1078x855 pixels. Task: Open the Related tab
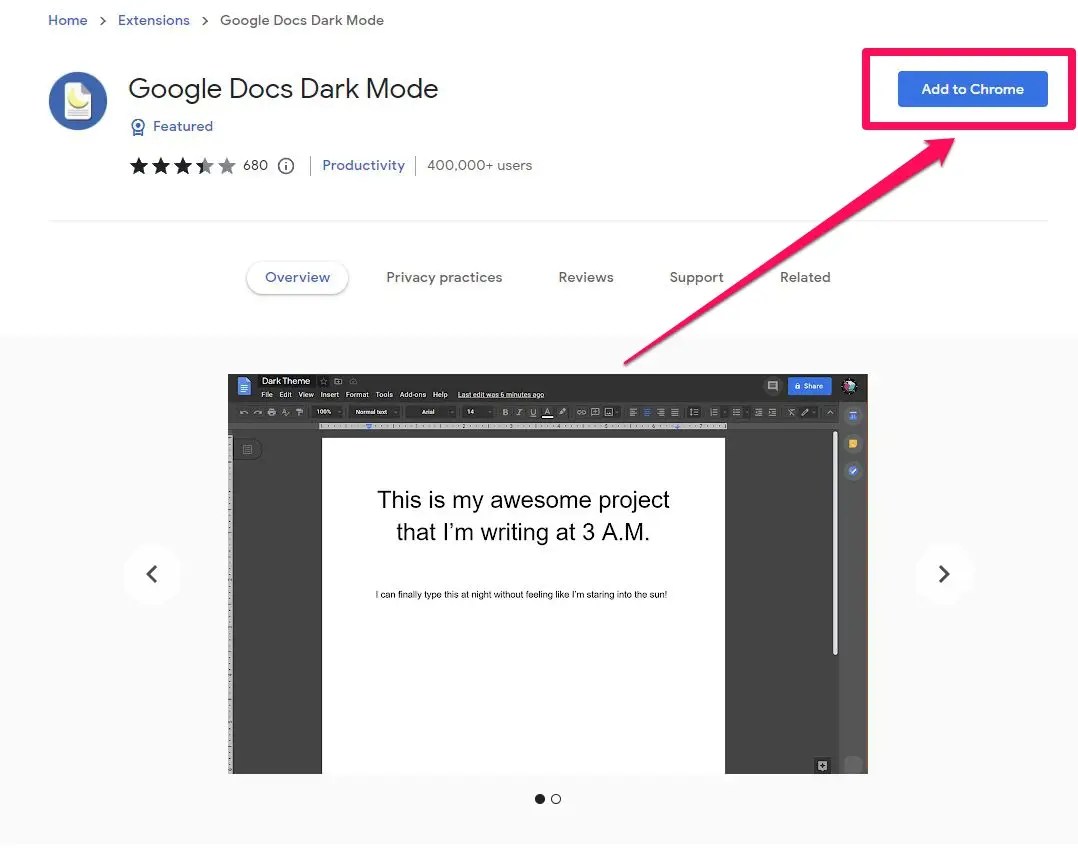805,277
